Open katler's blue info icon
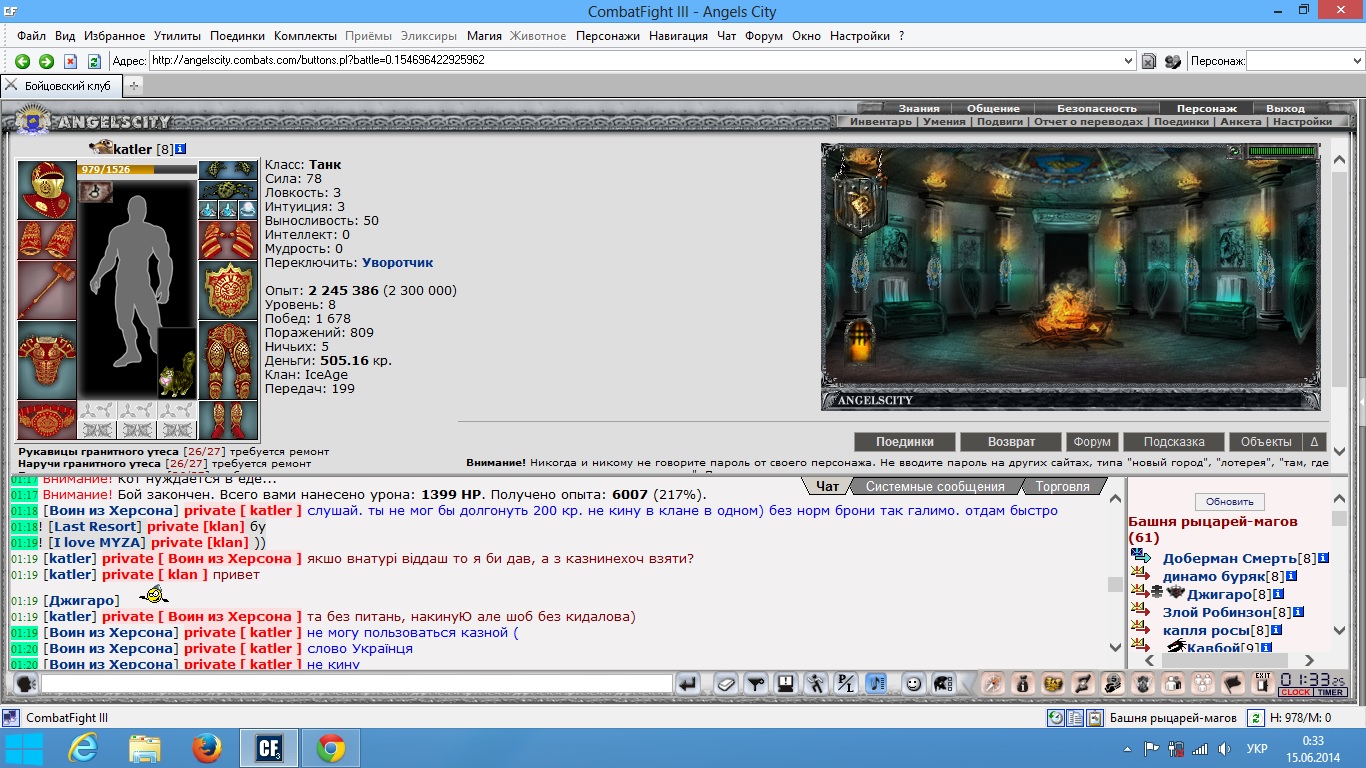 [x=181, y=149]
